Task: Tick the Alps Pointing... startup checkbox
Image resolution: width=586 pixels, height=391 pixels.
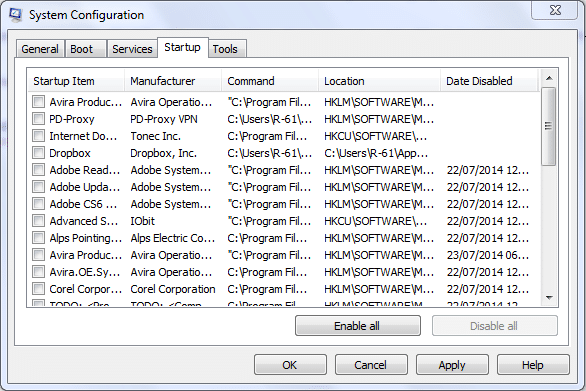Action: (x=38, y=238)
